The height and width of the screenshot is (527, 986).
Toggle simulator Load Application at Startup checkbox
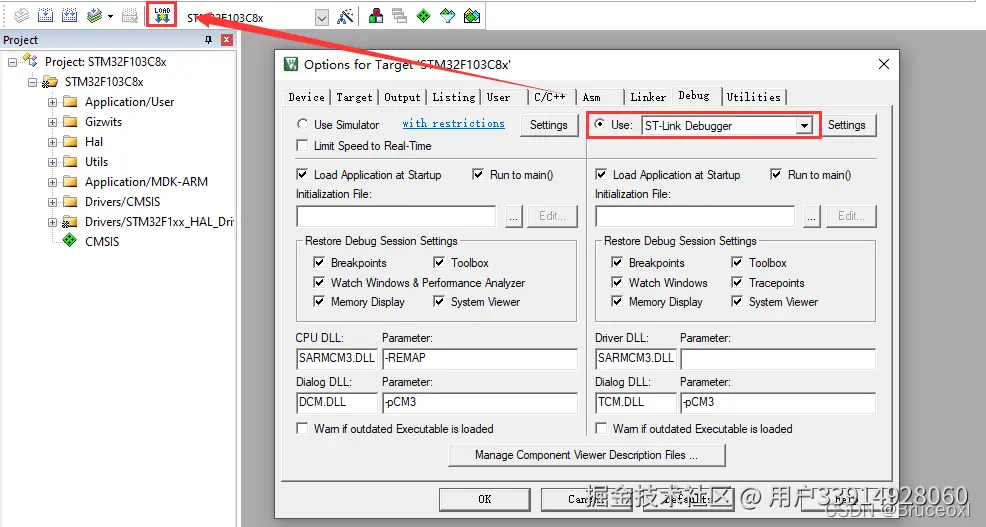click(302, 174)
